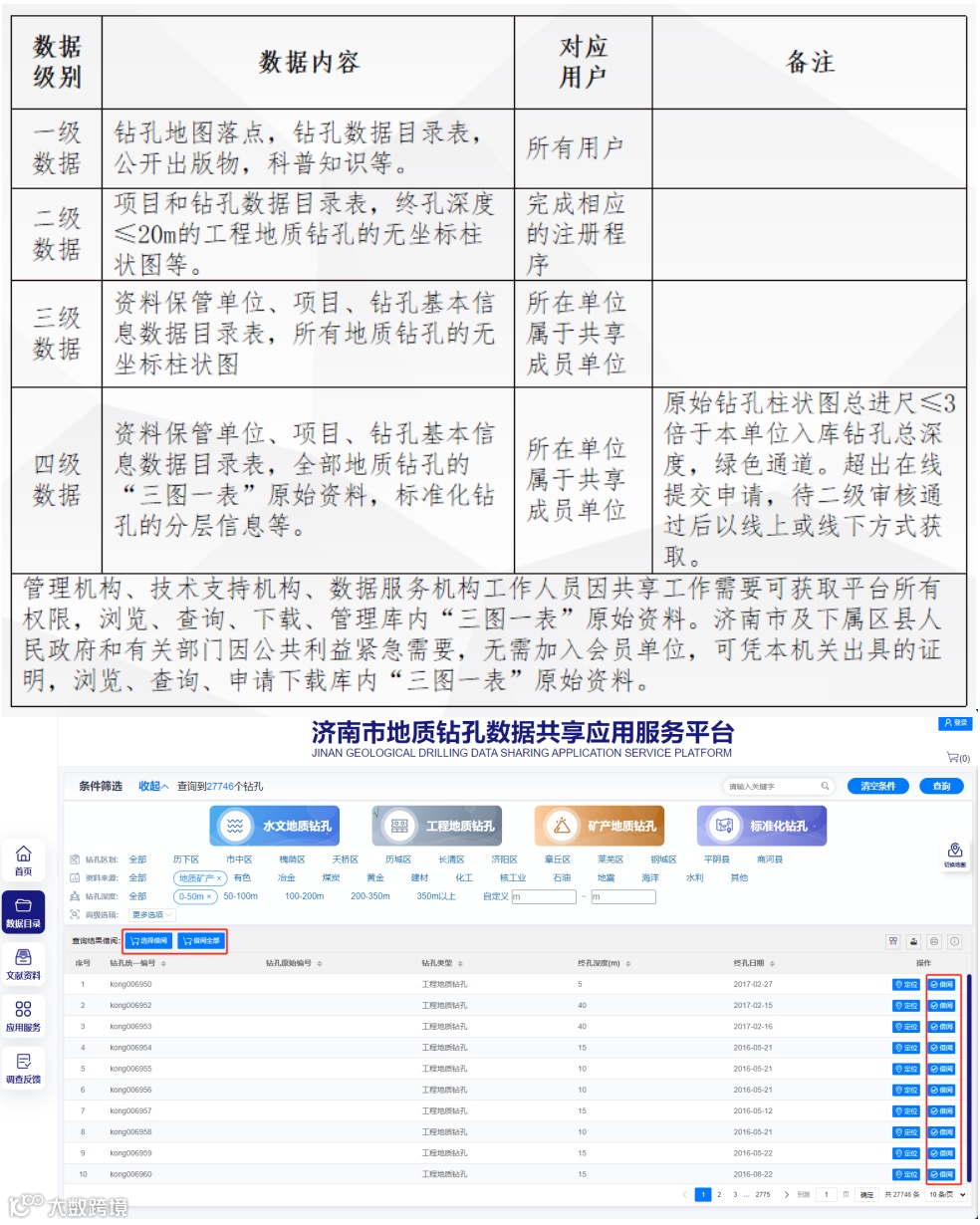980x1225 pixels.
Task: Filter district by 市中区
Action: tap(239, 859)
